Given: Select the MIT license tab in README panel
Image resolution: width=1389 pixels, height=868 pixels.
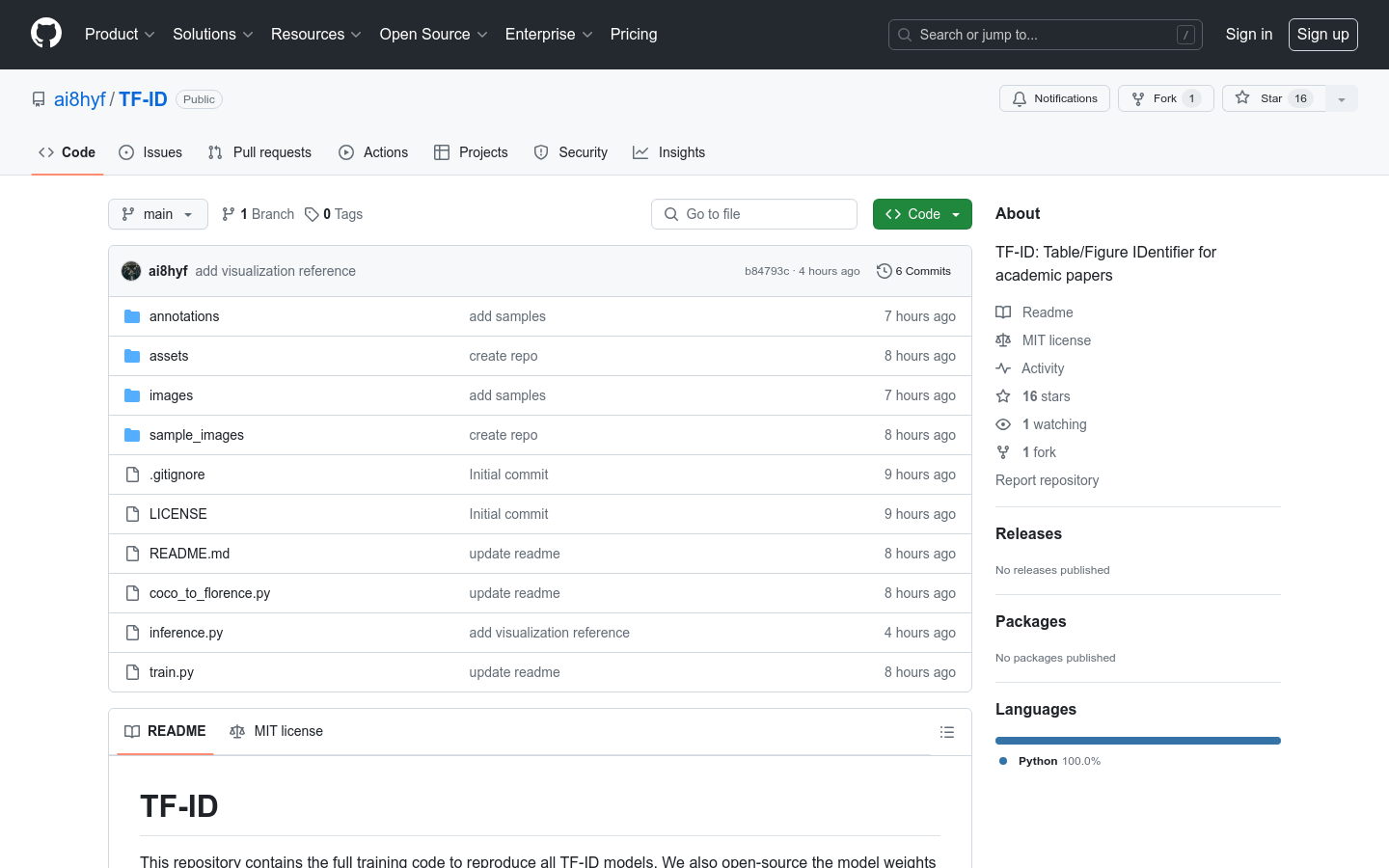Looking at the screenshot, I should 276,731.
